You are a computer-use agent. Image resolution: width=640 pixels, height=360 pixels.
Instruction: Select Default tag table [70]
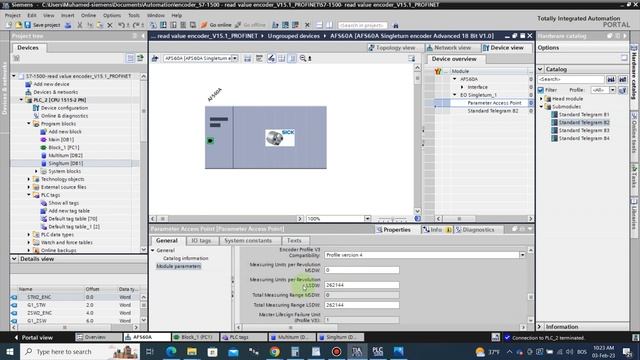(x=73, y=219)
